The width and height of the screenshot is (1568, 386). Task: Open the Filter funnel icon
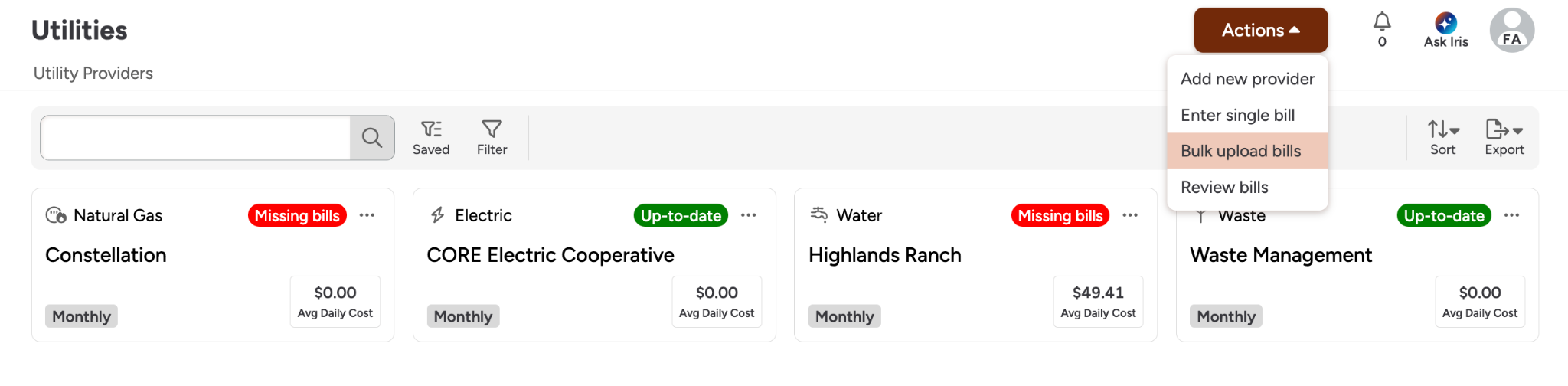tap(492, 138)
